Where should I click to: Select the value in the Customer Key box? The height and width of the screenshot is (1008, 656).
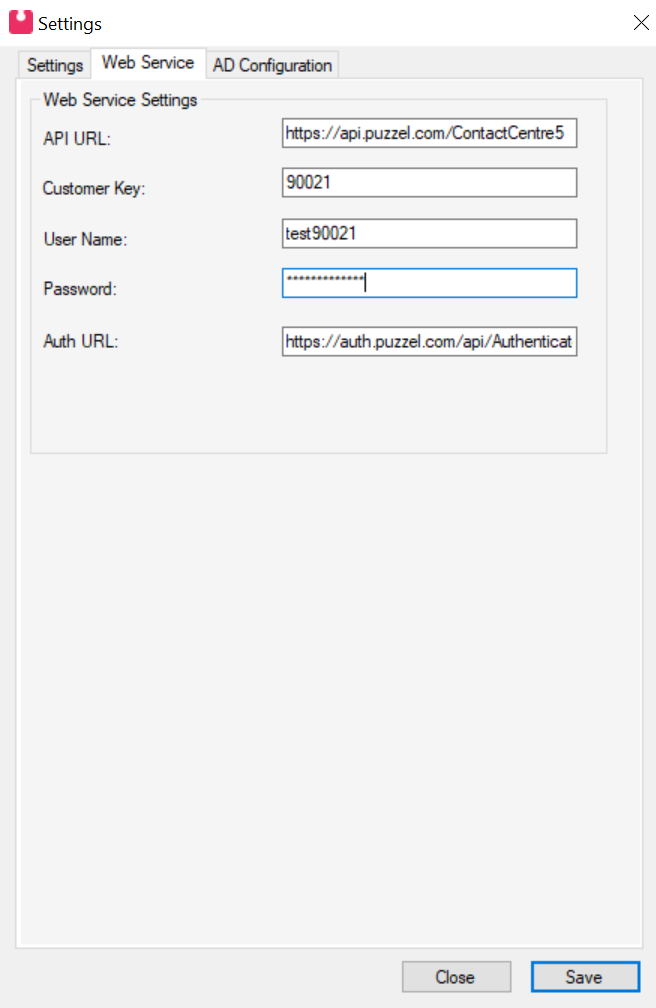coord(429,182)
